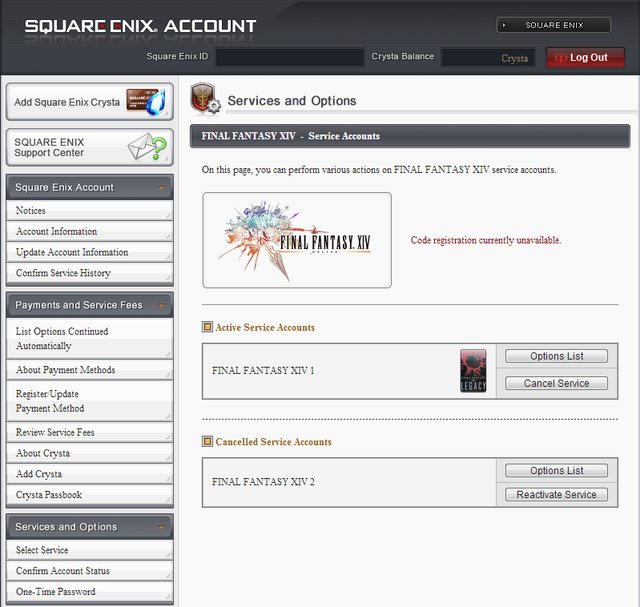Click the Square Enix Account logo

click(140, 26)
